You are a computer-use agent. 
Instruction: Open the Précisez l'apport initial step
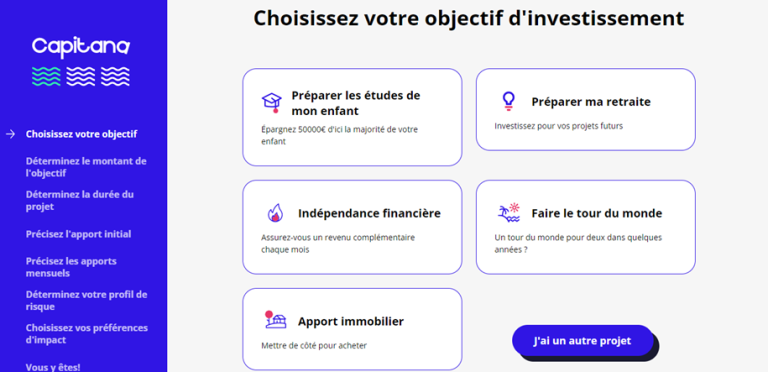point(78,234)
